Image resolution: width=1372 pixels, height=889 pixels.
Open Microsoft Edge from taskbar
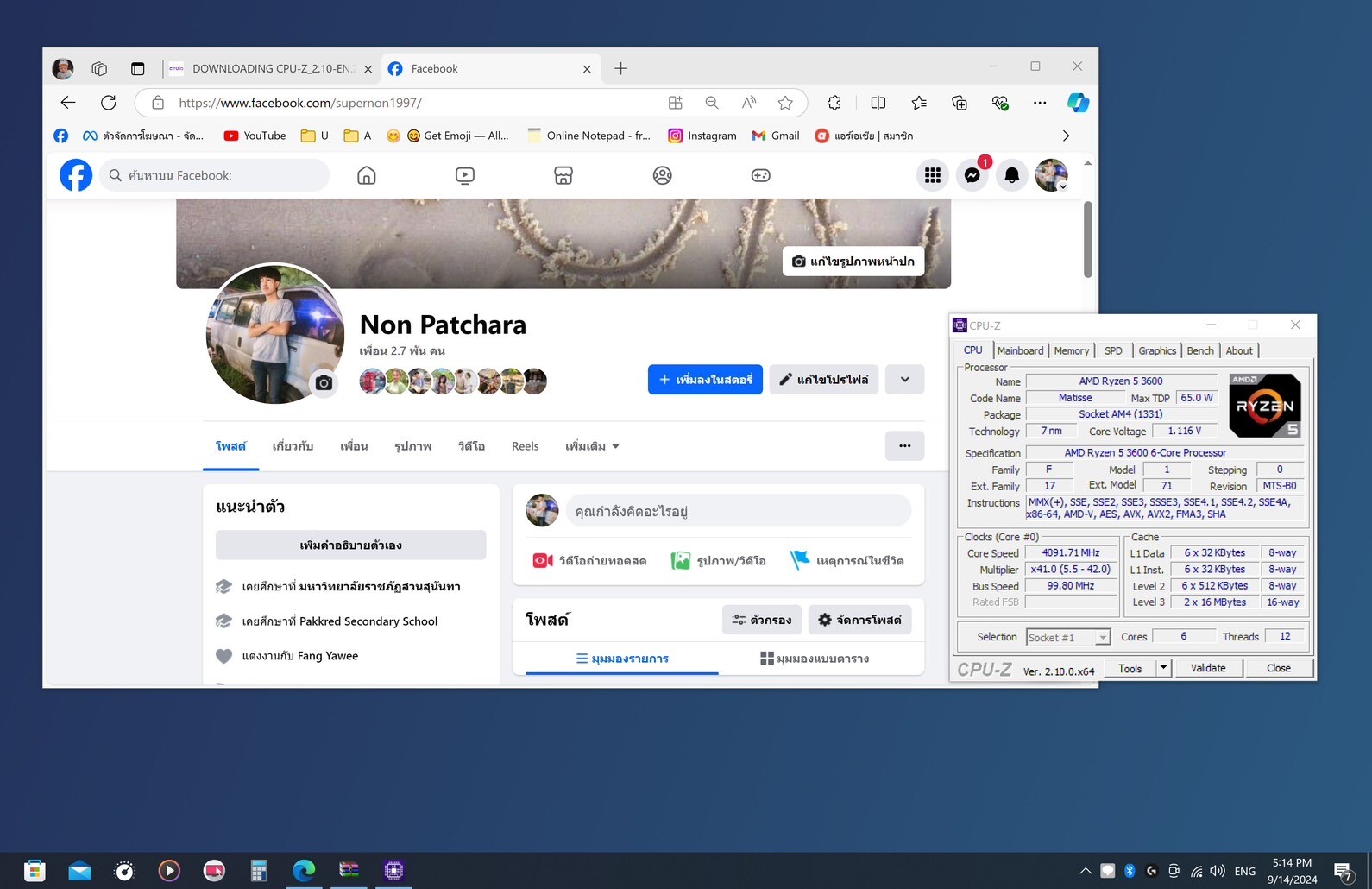[x=304, y=870]
